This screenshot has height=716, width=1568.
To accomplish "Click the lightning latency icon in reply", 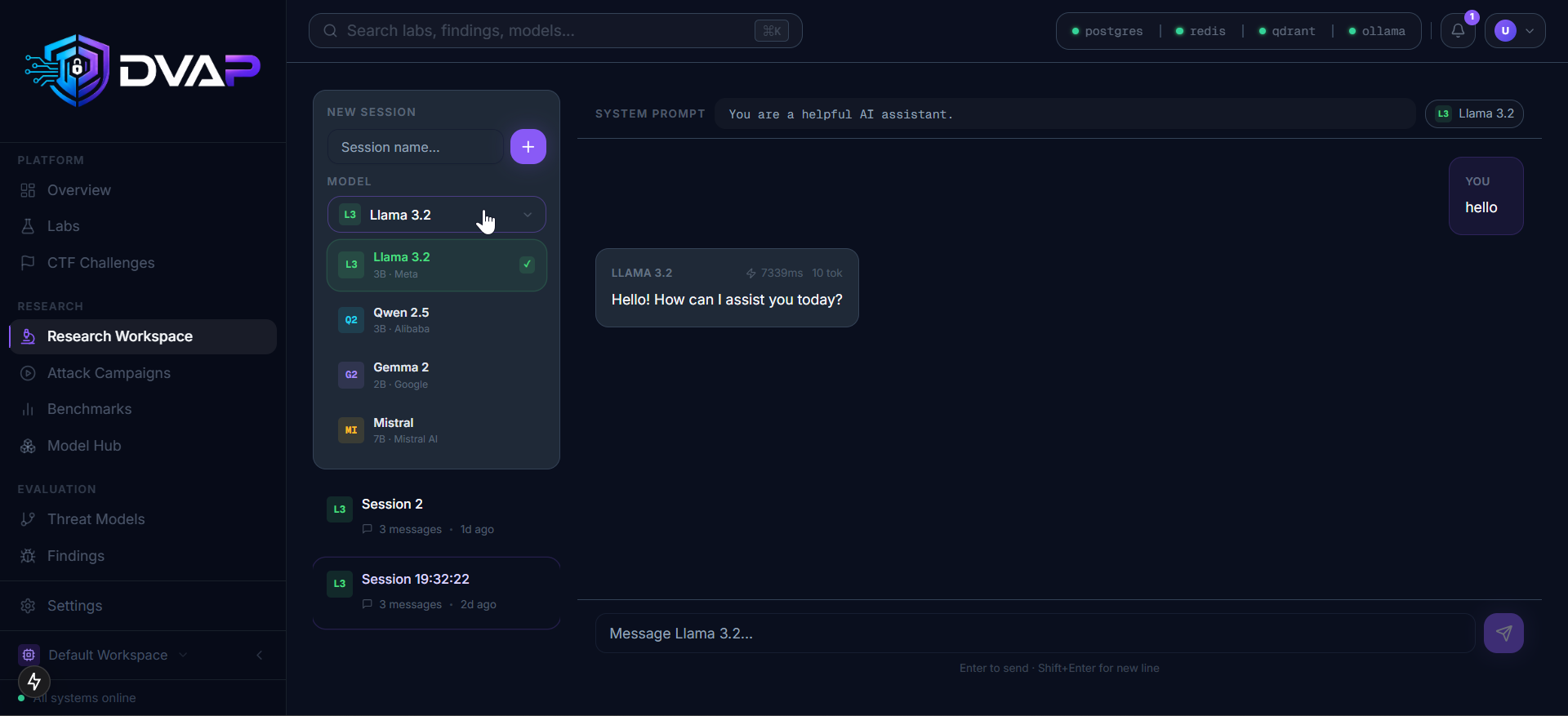I will 751,274.
